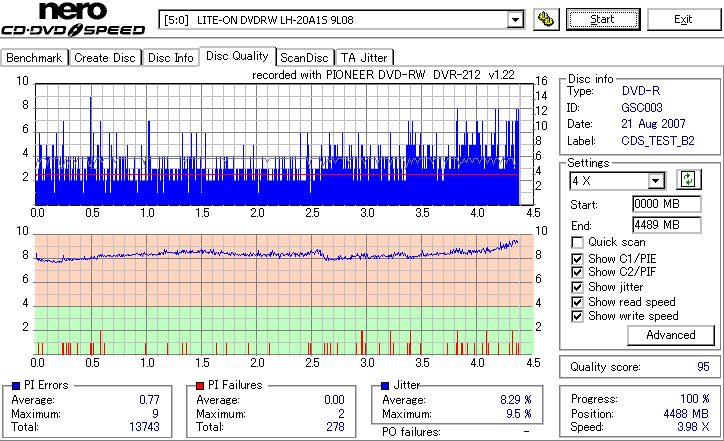Image resolution: width=724 pixels, height=441 pixels.
Task: Click PI Failures total 278
Action: [335, 427]
